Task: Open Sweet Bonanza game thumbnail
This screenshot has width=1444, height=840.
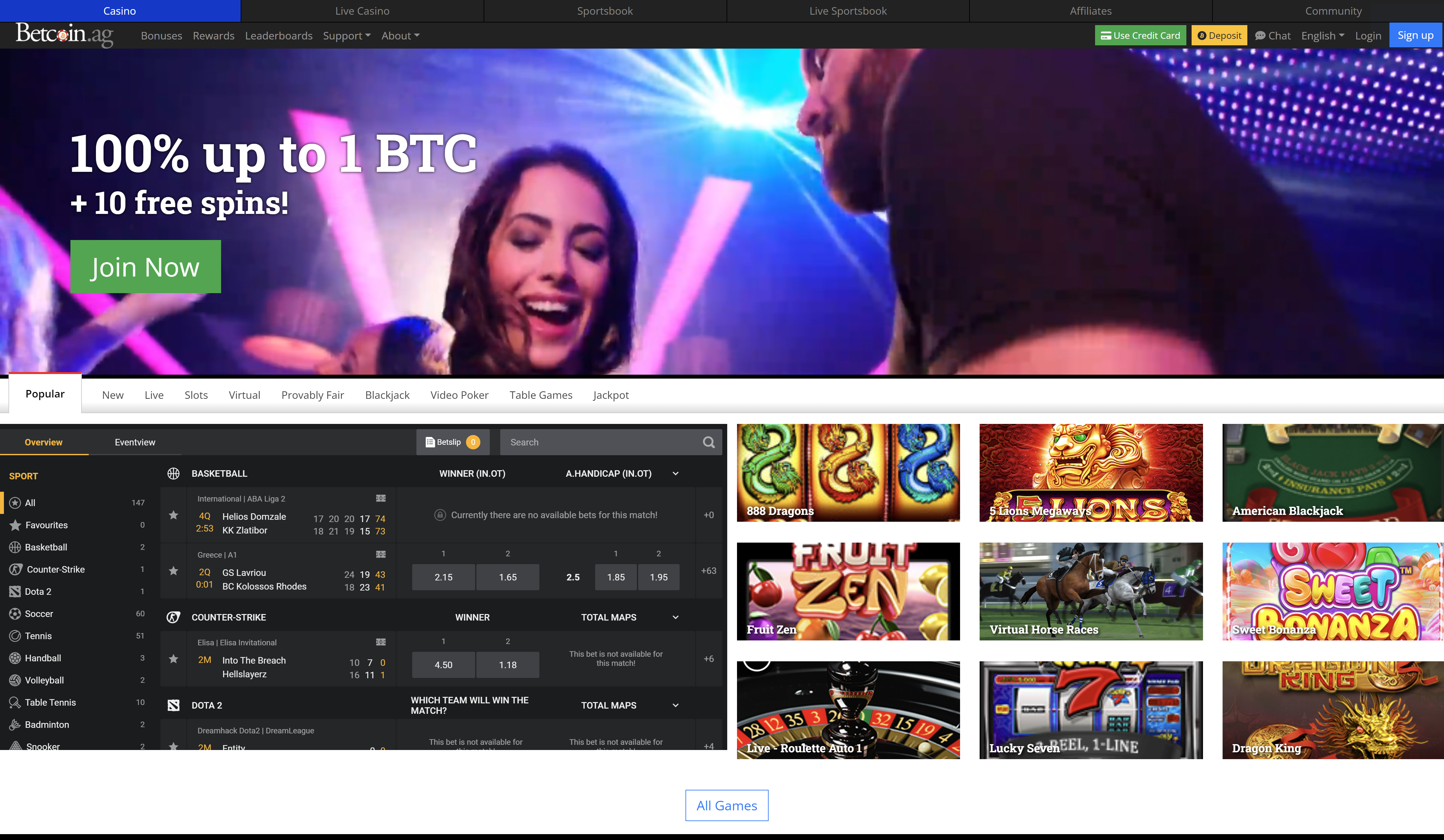Action: (1333, 591)
